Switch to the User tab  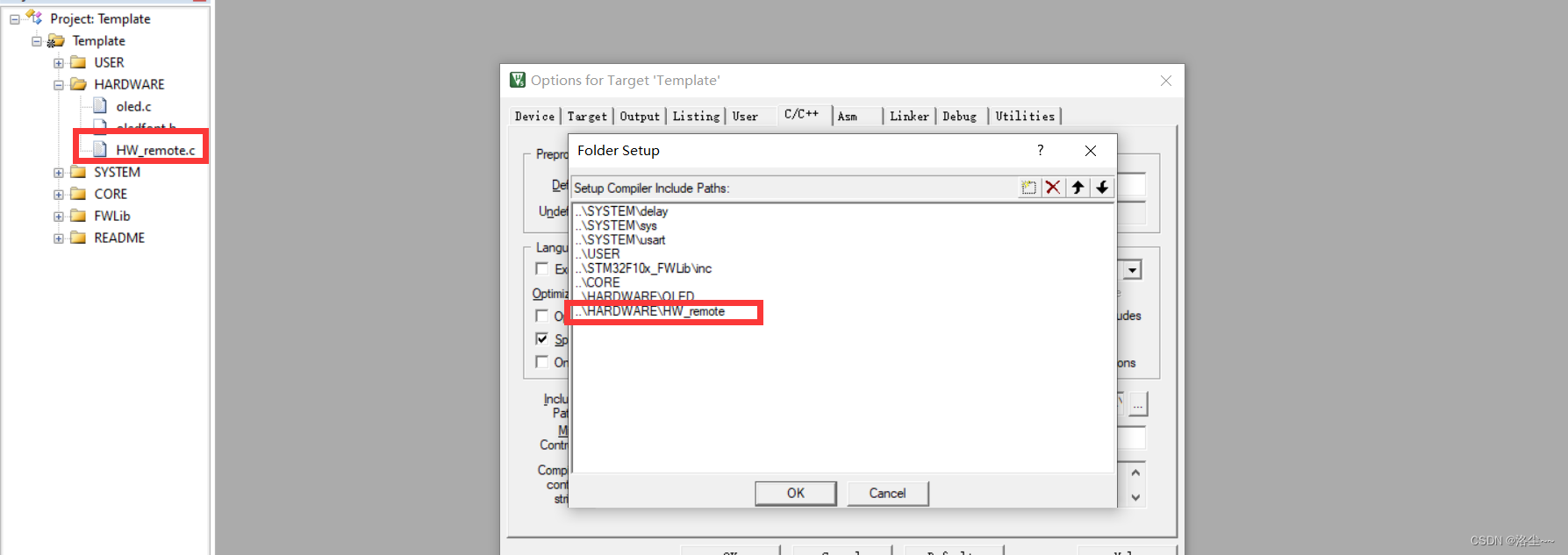pos(745,117)
